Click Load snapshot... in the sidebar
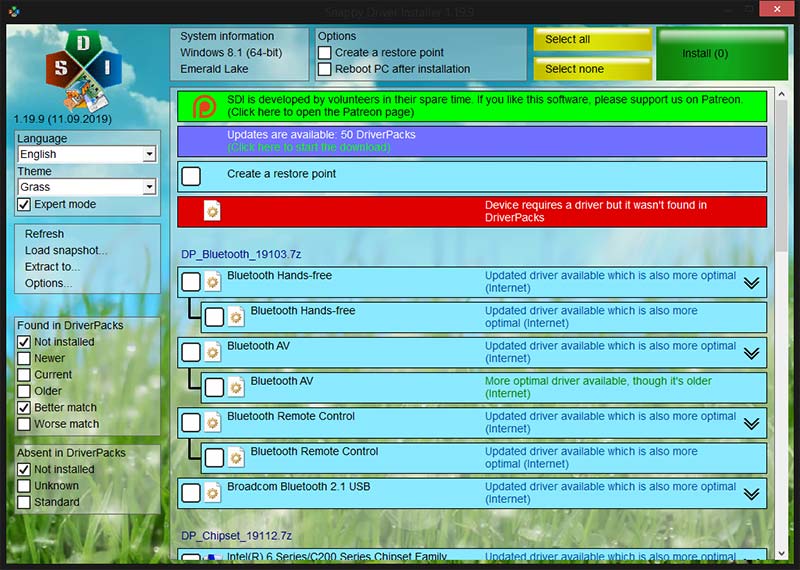Image resolution: width=800 pixels, height=570 pixels. coord(66,251)
